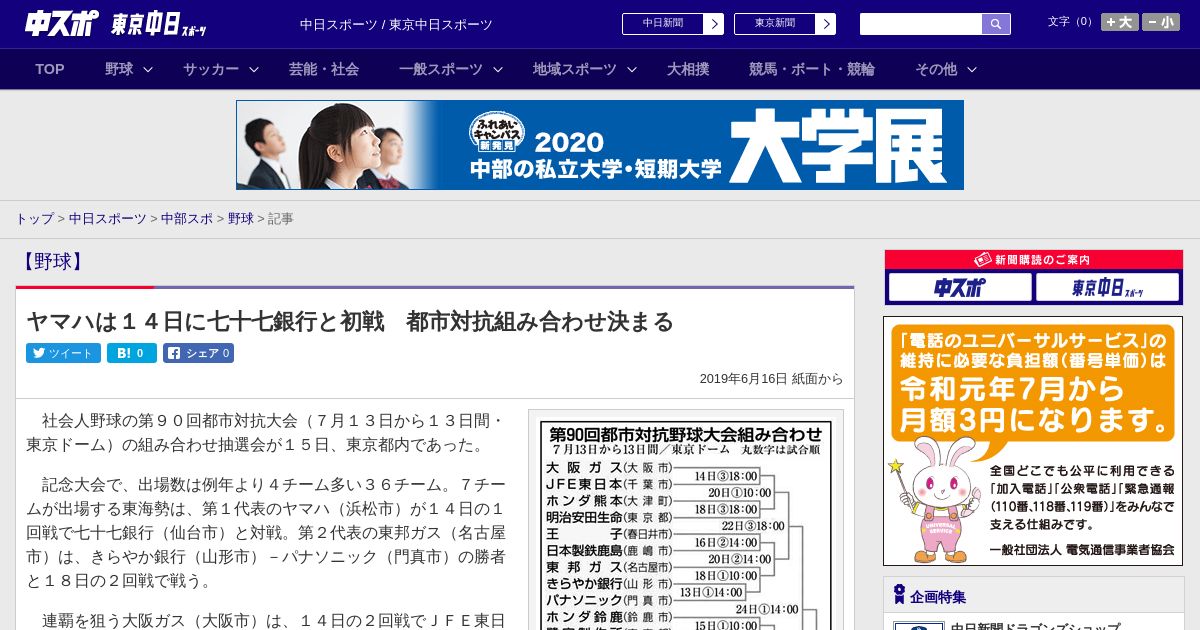Increase the text size with +大
This screenshot has height=630, width=1200.
(x=1120, y=22)
